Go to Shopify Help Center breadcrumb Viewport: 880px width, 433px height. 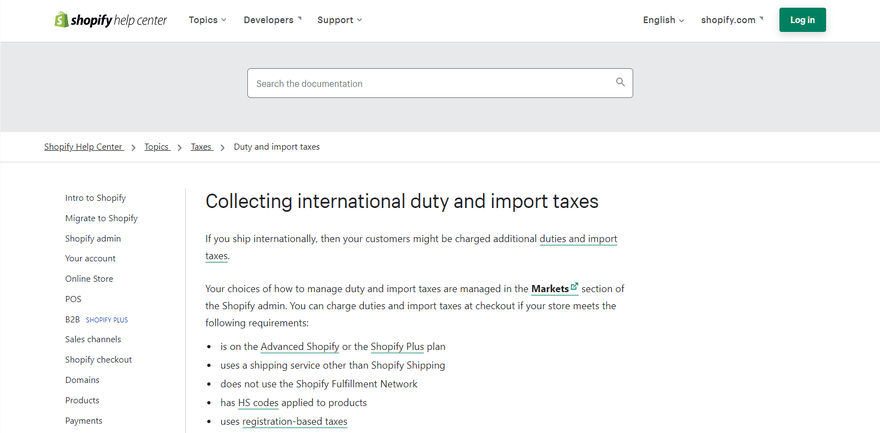(84, 147)
